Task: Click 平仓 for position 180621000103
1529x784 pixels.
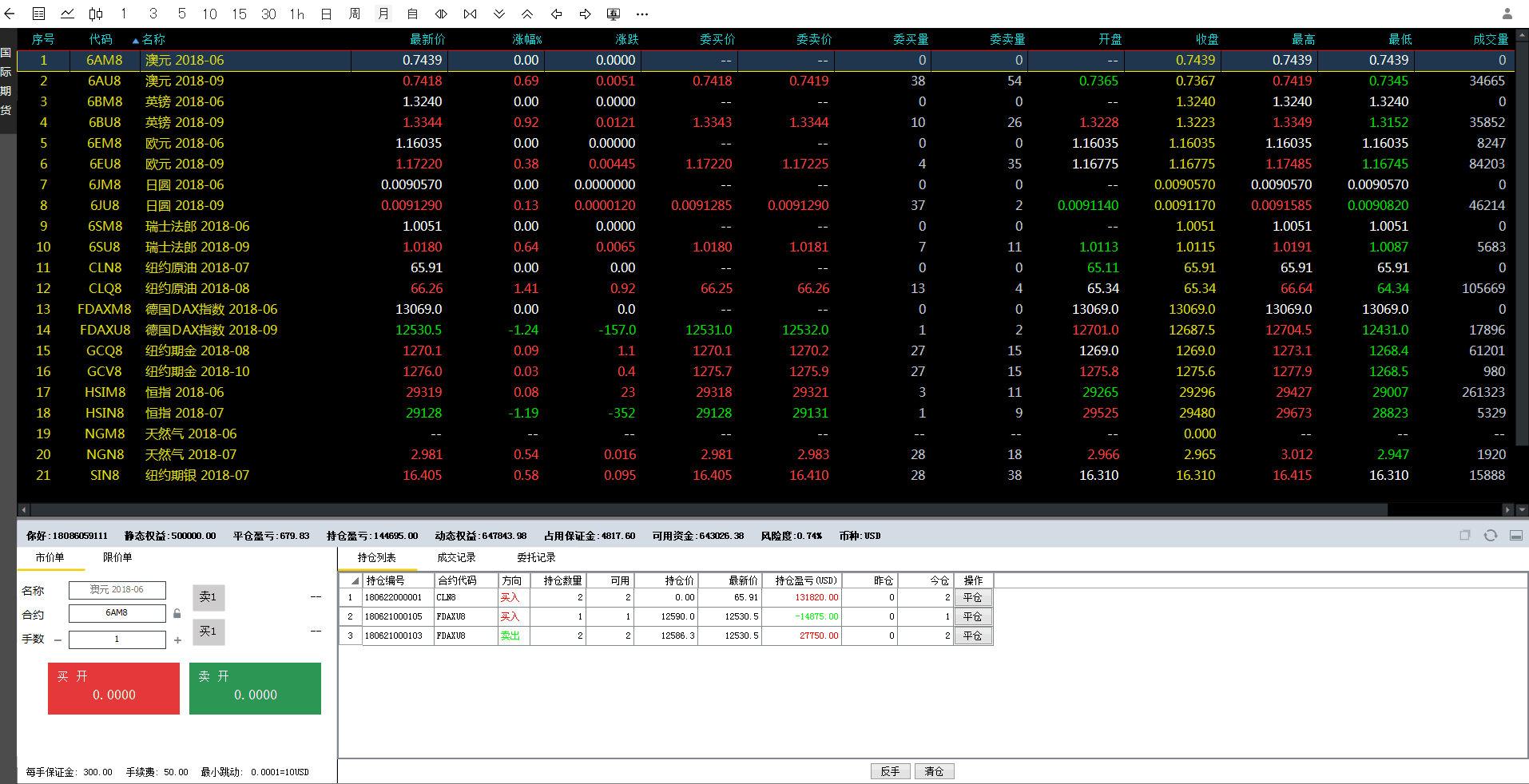Action: coord(972,636)
